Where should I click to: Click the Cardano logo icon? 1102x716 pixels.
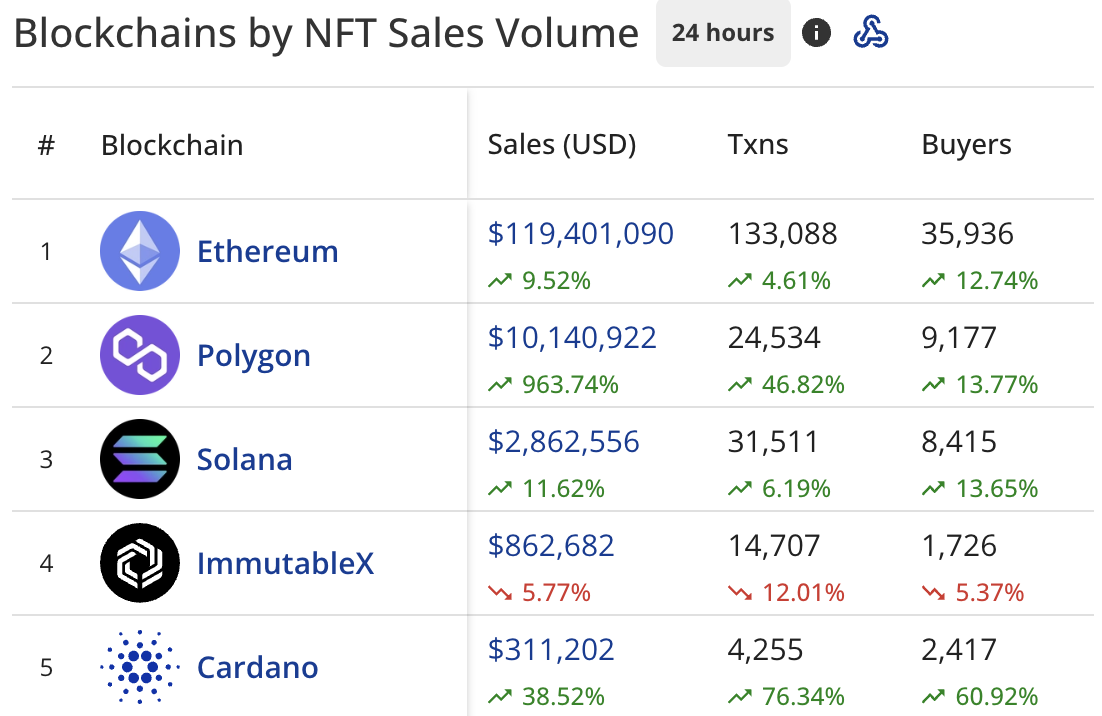click(x=140, y=667)
